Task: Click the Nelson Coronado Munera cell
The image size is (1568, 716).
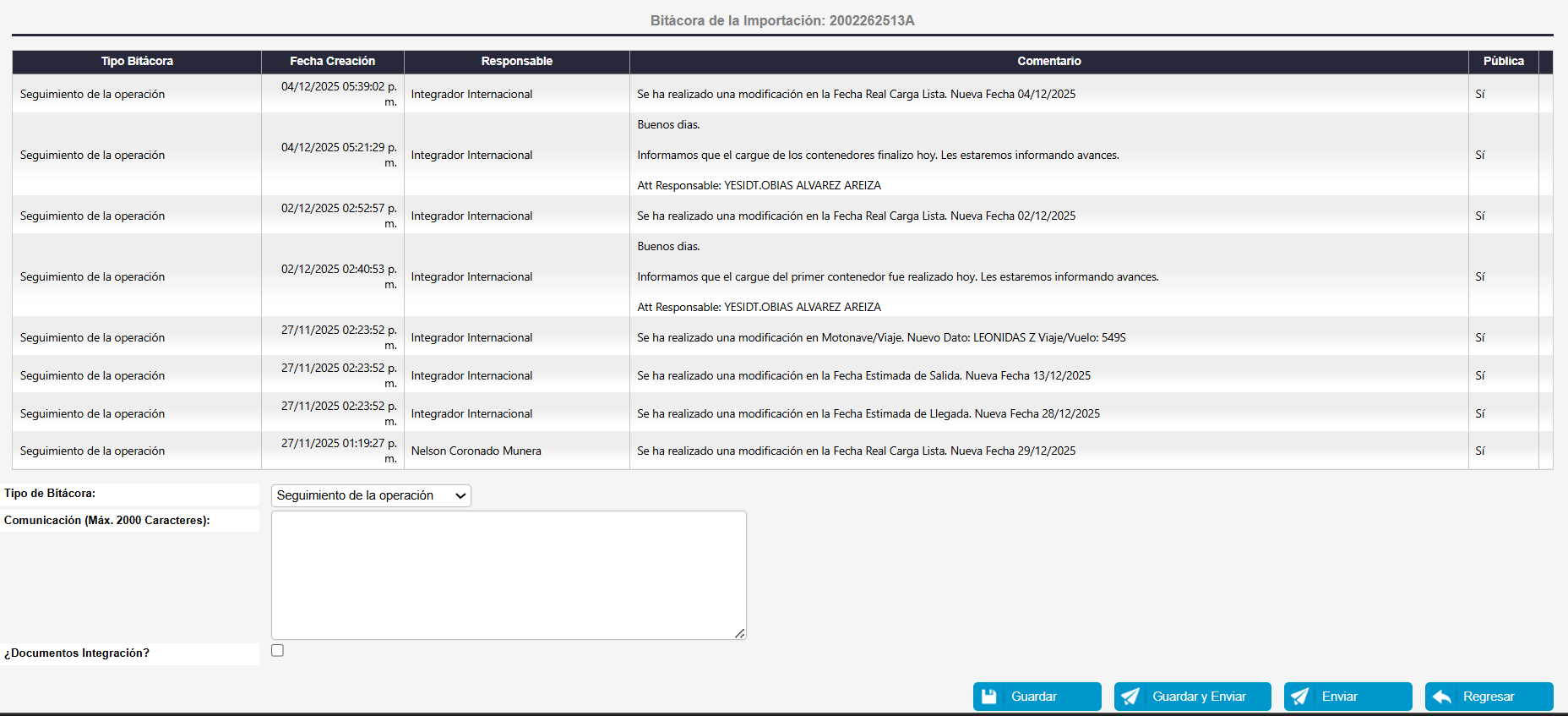Action: [x=476, y=451]
